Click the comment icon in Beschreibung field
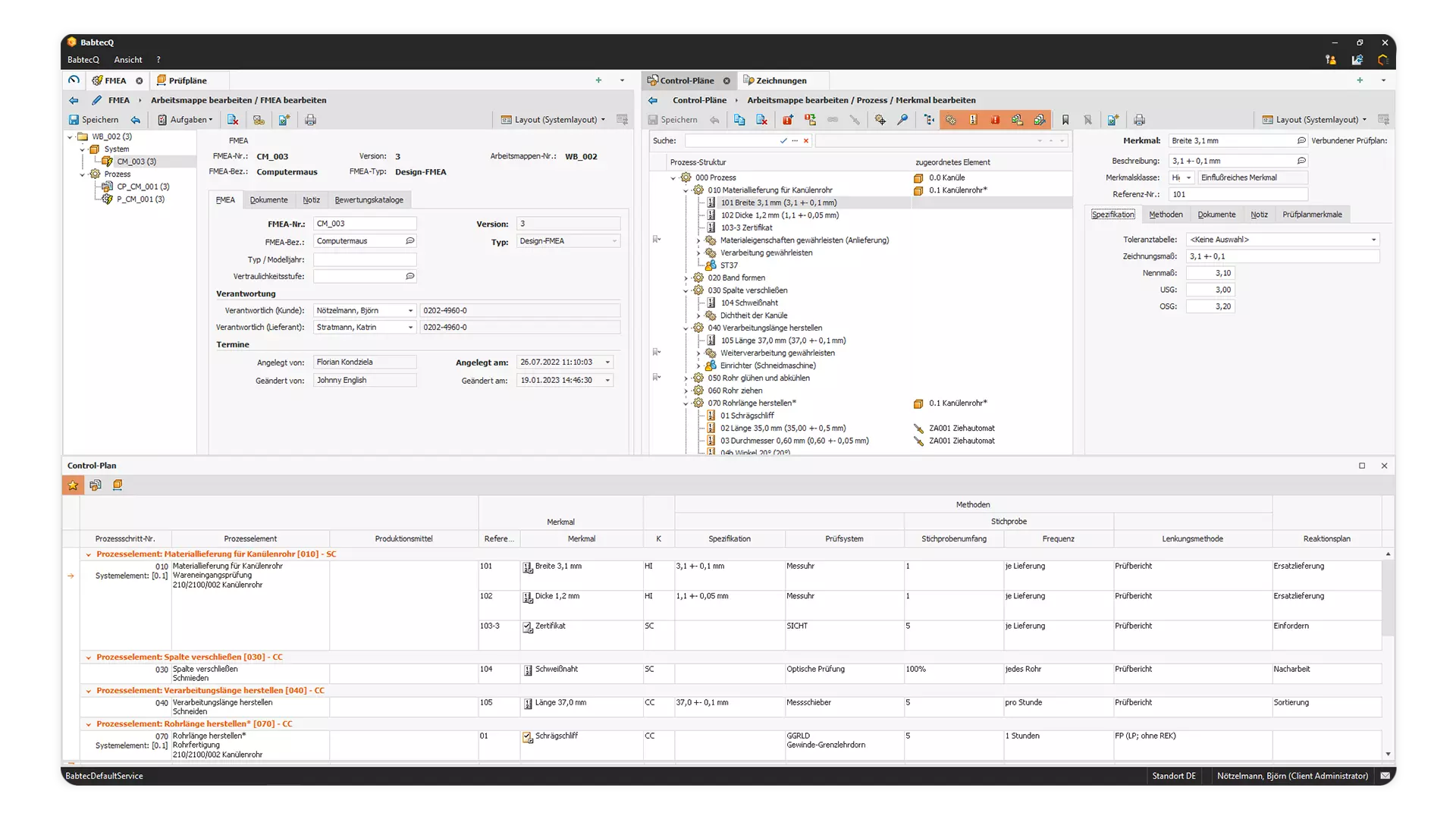 click(x=1301, y=161)
